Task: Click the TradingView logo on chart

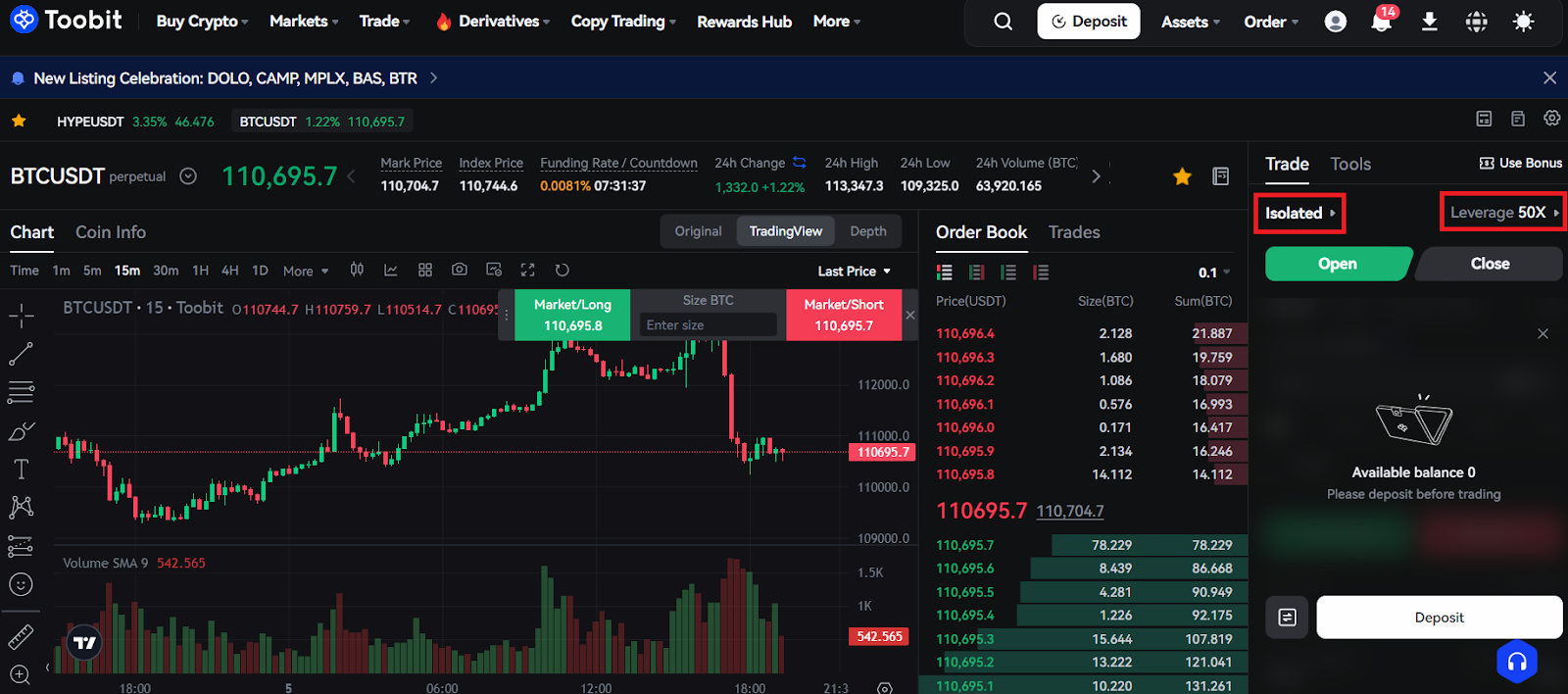Action: pyautogui.click(x=85, y=643)
